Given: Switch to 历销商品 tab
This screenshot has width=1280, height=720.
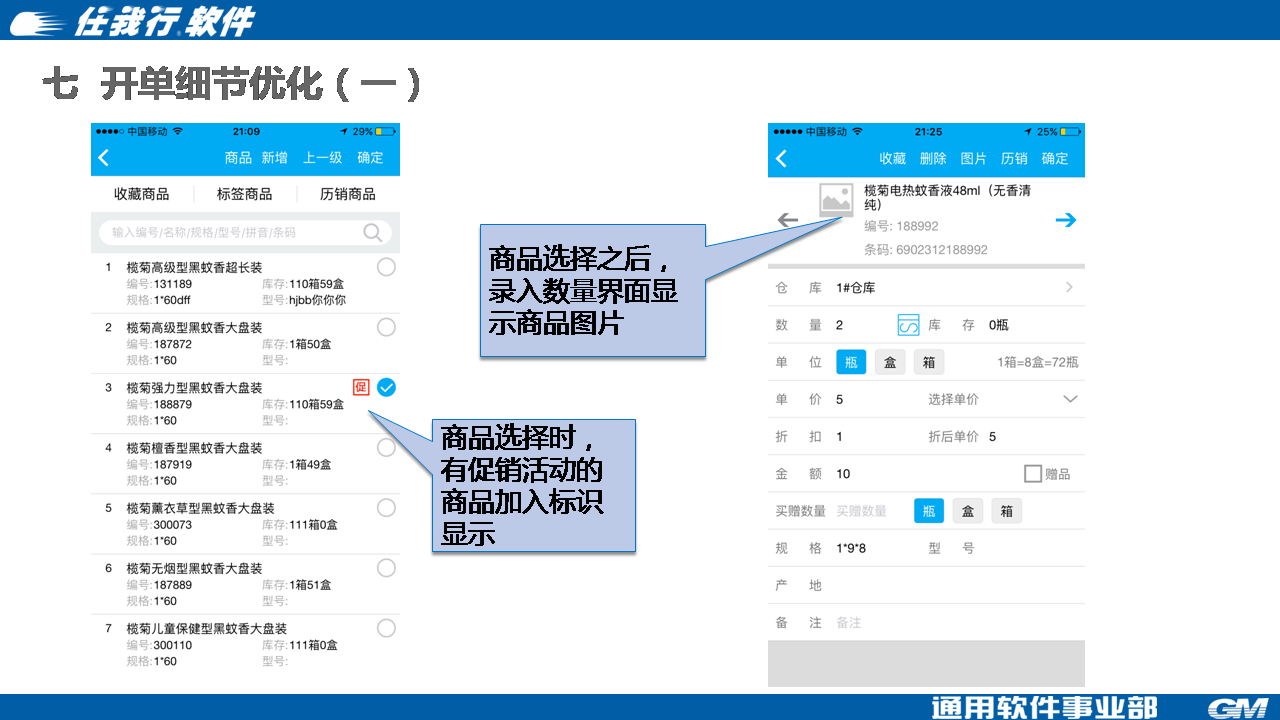Looking at the screenshot, I should click(x=347, y=194).
